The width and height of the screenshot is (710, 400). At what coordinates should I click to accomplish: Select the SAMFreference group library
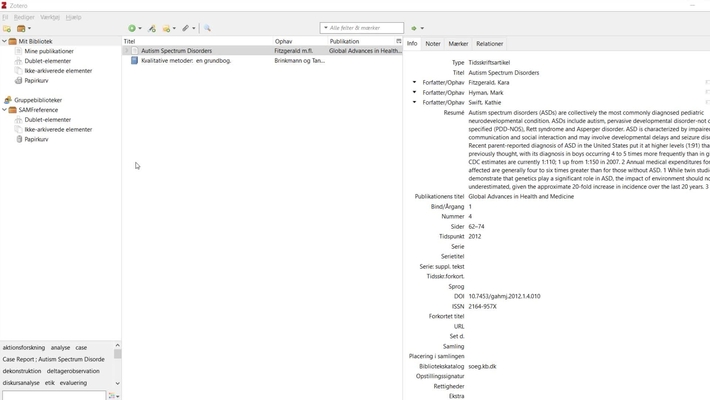[38, 110]
